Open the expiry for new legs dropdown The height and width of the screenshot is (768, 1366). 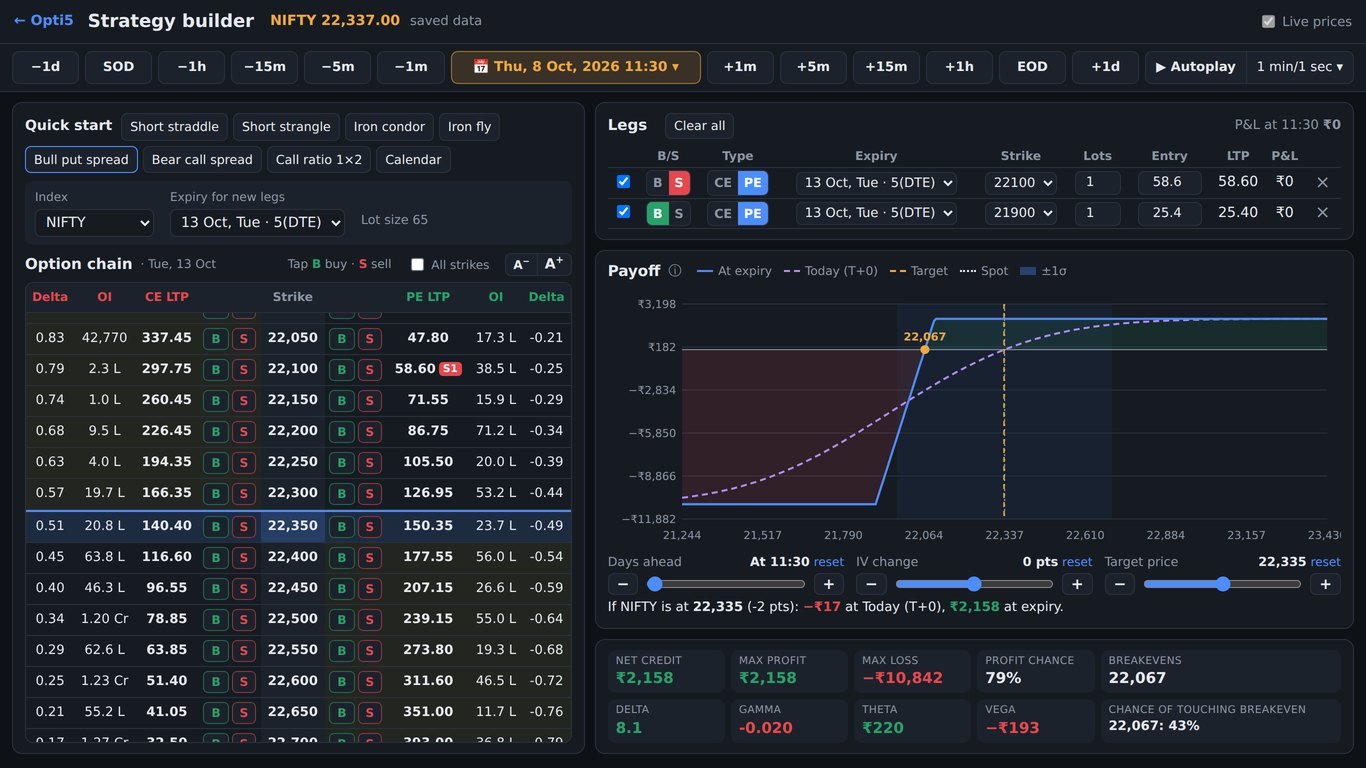(257, 222)
